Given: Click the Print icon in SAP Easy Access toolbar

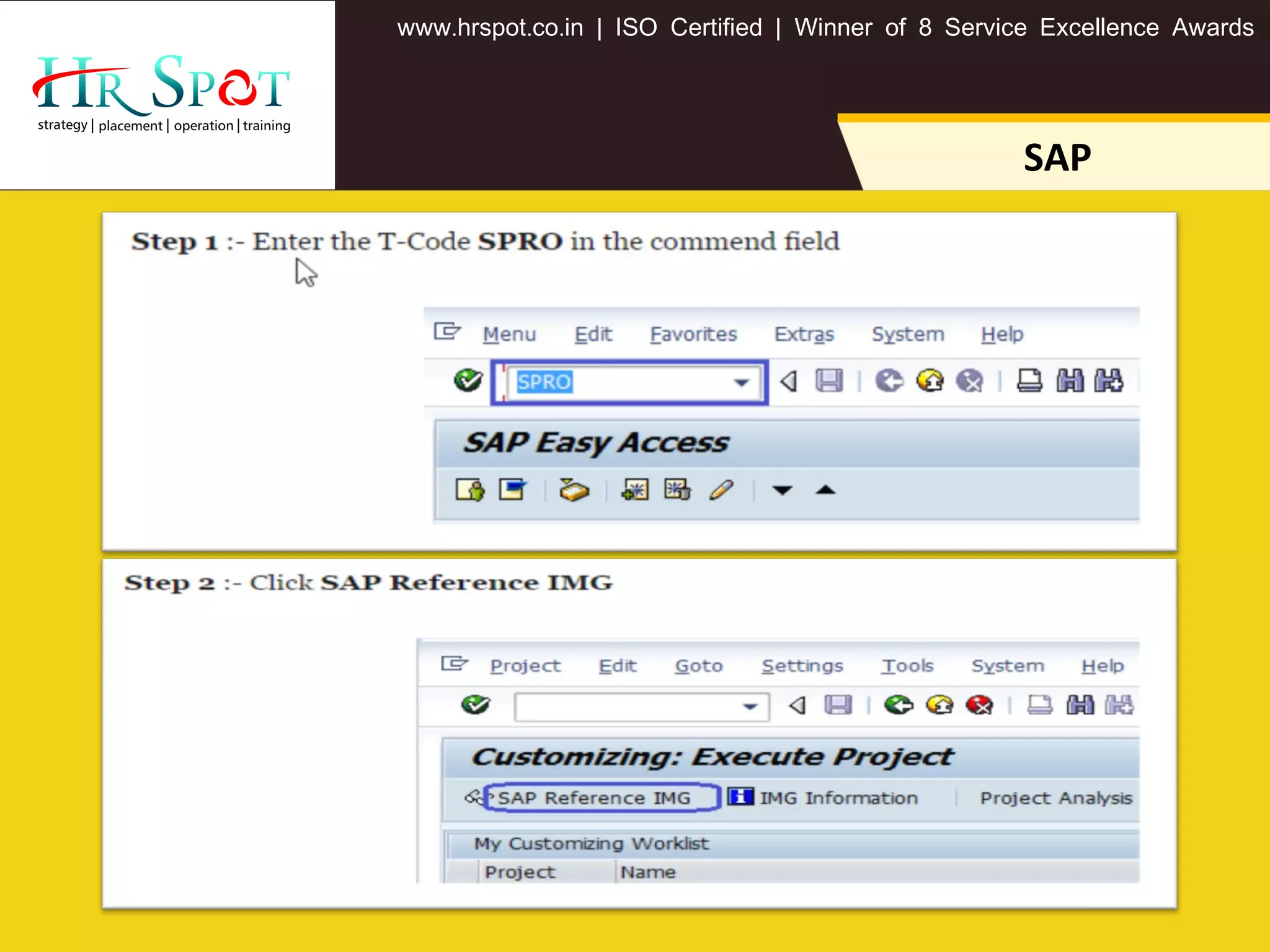Looking at the screenshot, I should [x=1029, y=381].
